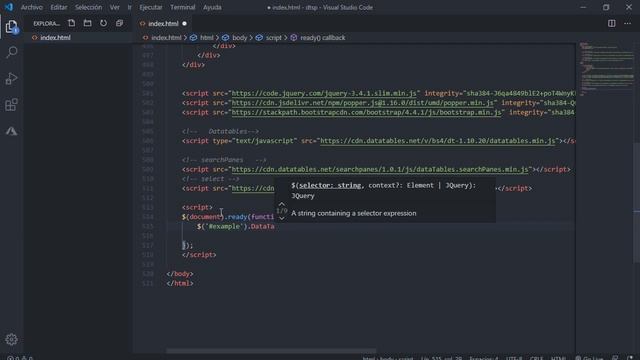Collapse all folders in Explorer
Screen dimensions: 640x360
119,23
